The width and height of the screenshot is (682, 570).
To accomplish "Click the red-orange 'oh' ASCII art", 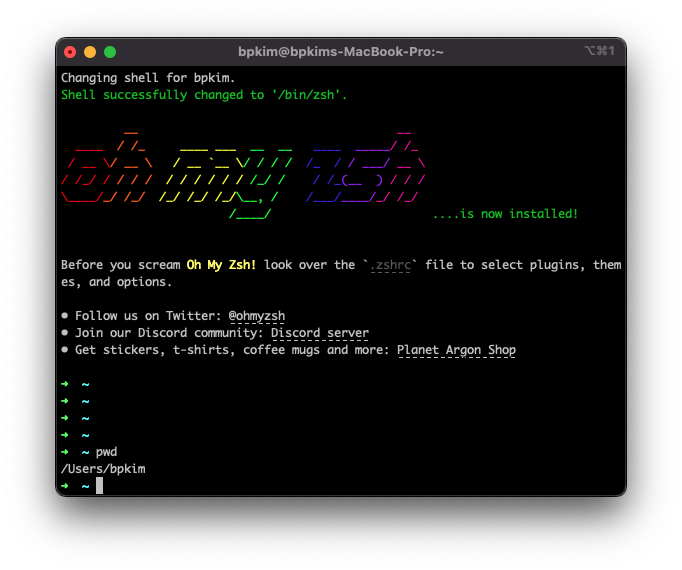I will 107,167.
